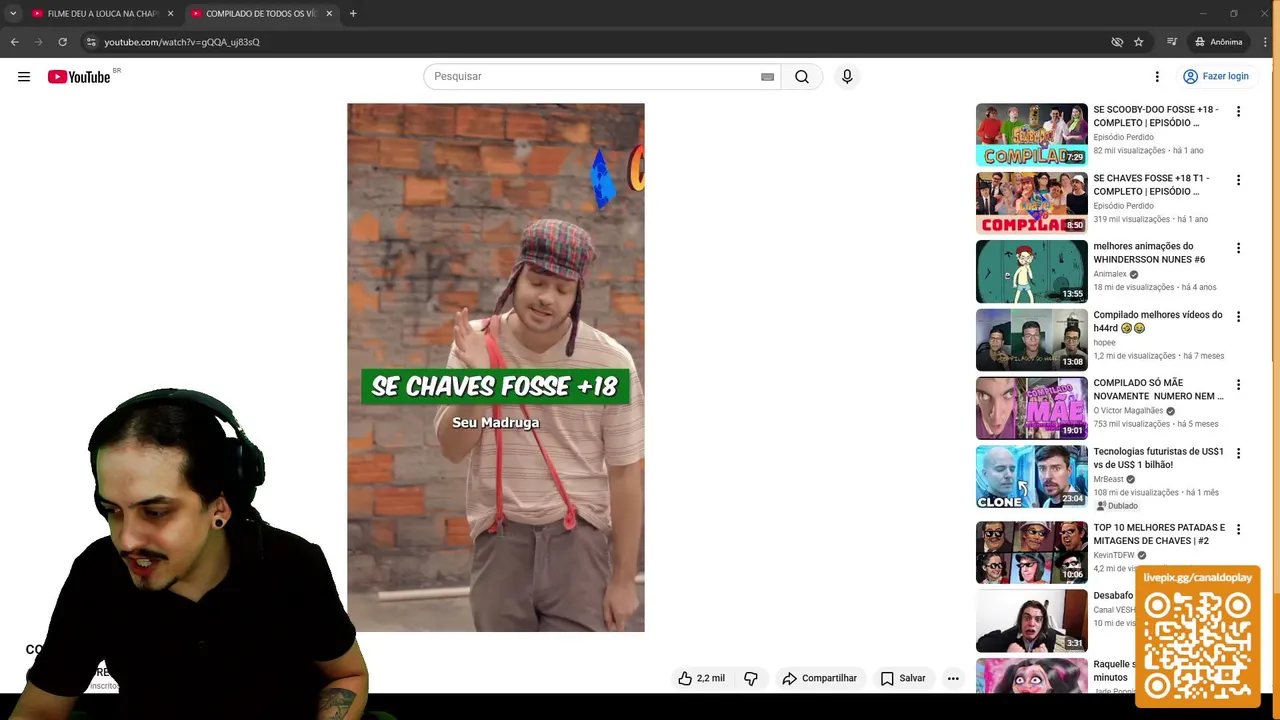The height and width of the screenshot is (720, 1280).
Task: Close the COMPILADO DE TODOS tab
Action: 329,14
